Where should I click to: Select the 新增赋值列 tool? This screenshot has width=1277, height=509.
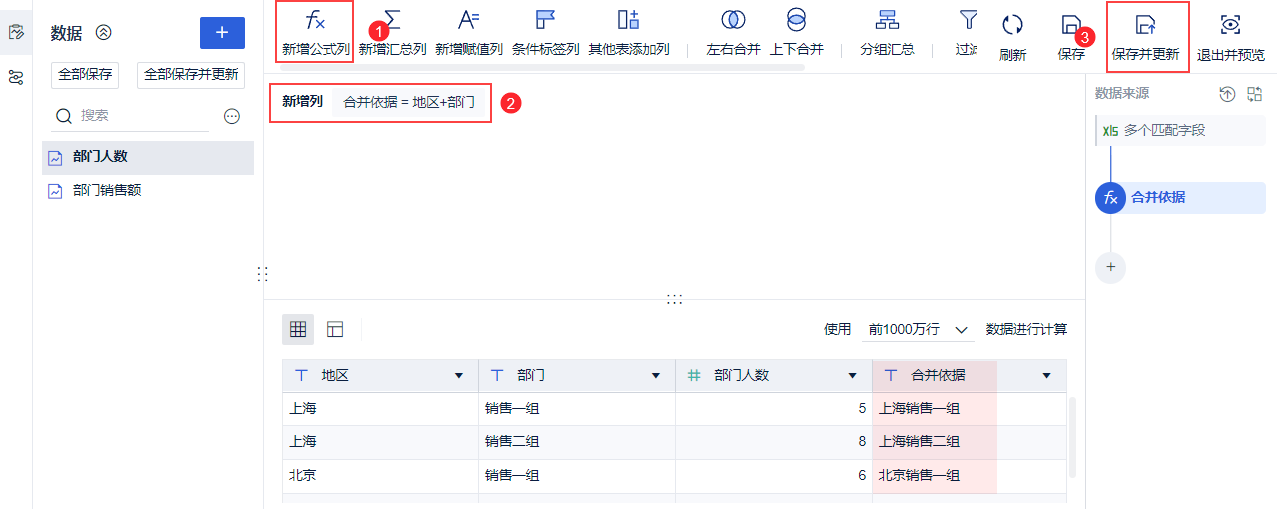(x=468, y=33)
